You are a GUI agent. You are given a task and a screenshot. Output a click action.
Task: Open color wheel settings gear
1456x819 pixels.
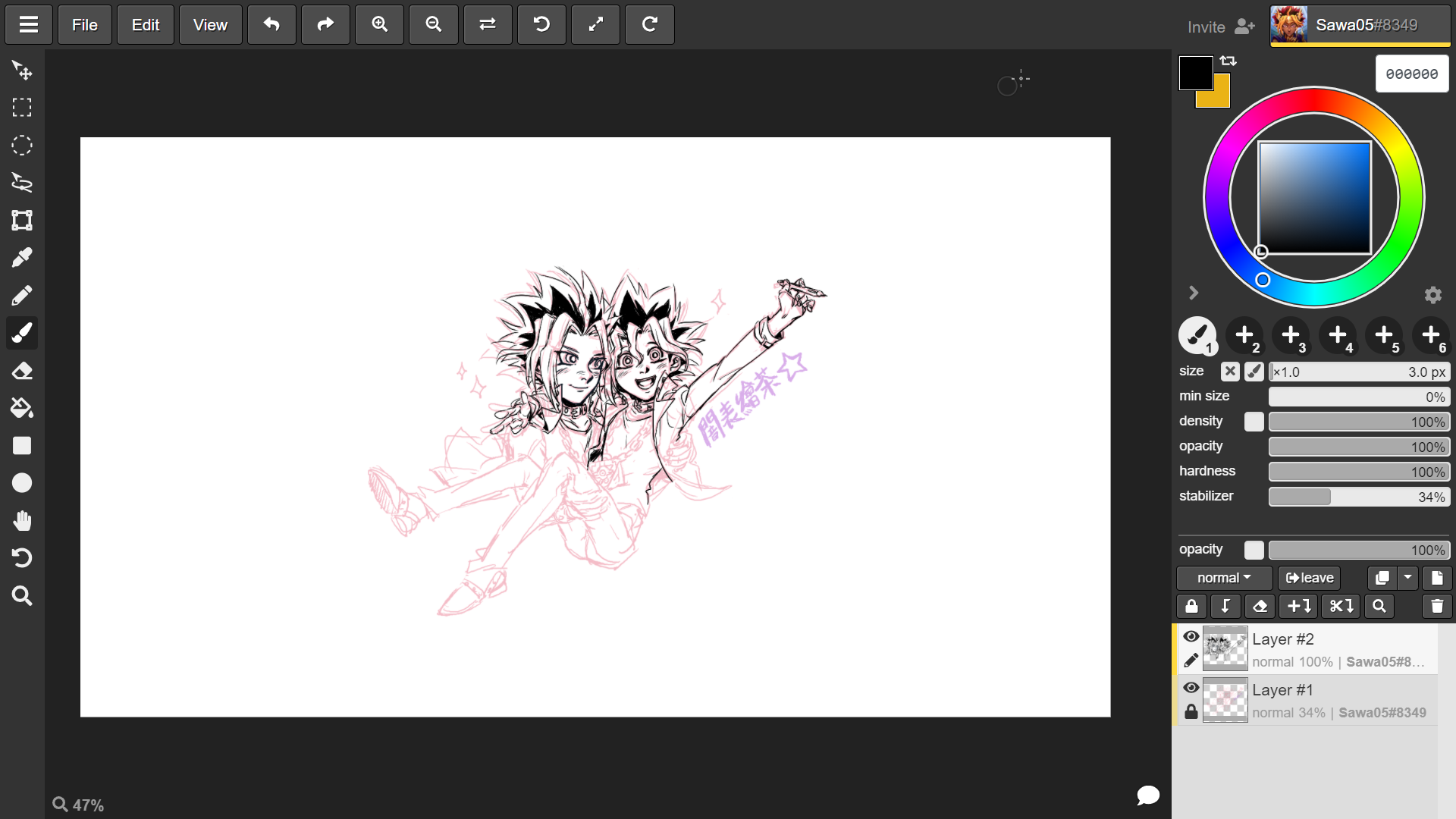(1432, 294)
